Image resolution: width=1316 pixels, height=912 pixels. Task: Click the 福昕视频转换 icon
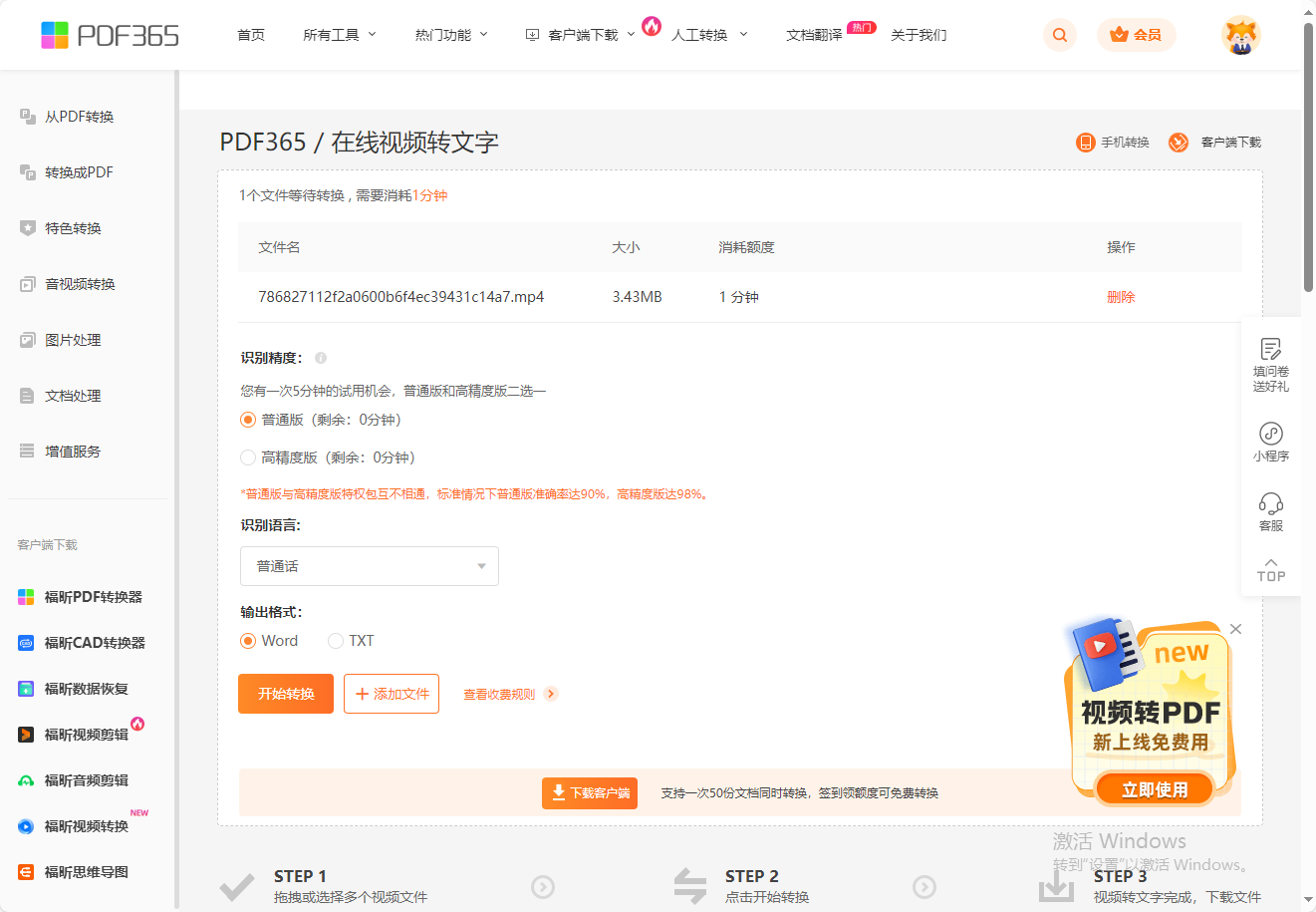tap(26, 826)
